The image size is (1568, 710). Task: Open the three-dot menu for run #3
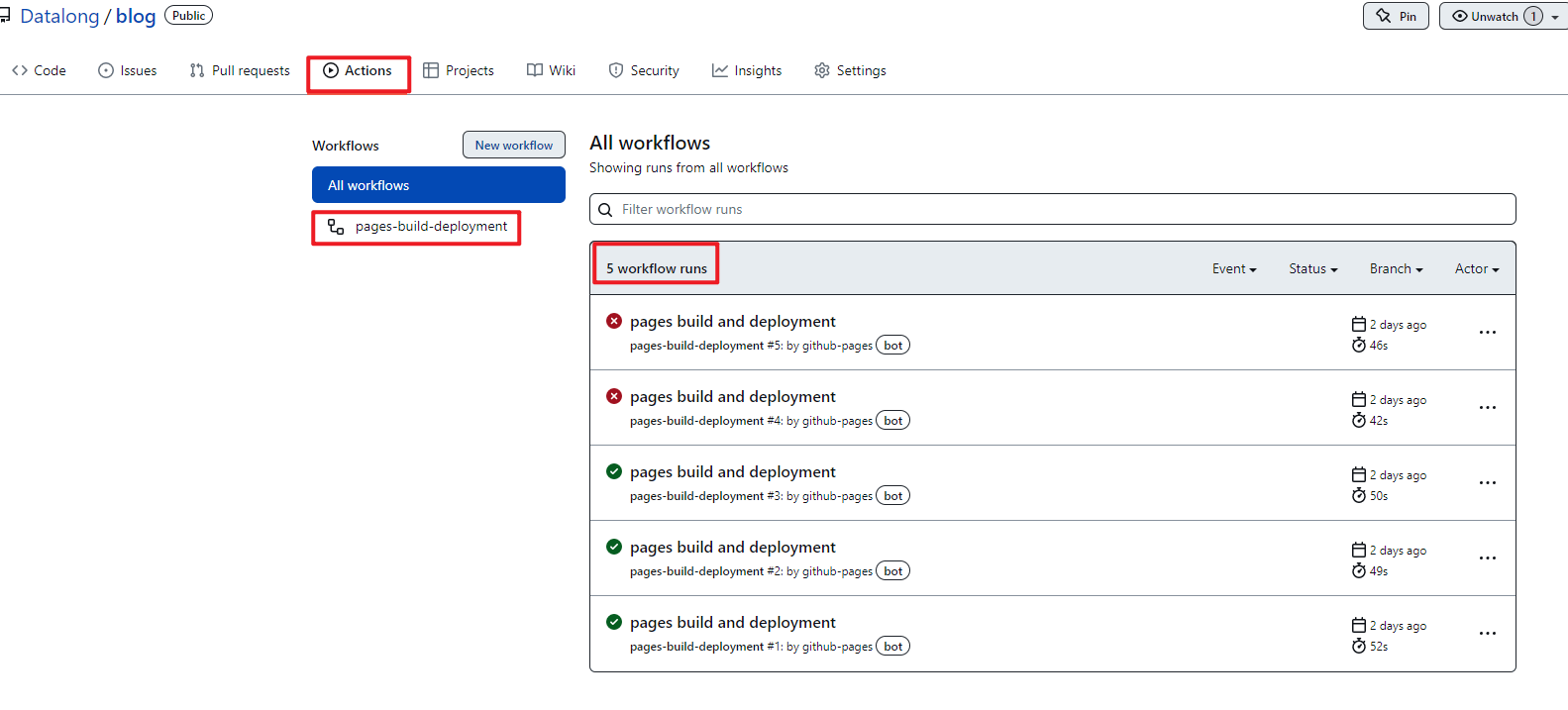[x=1488, y=483]
